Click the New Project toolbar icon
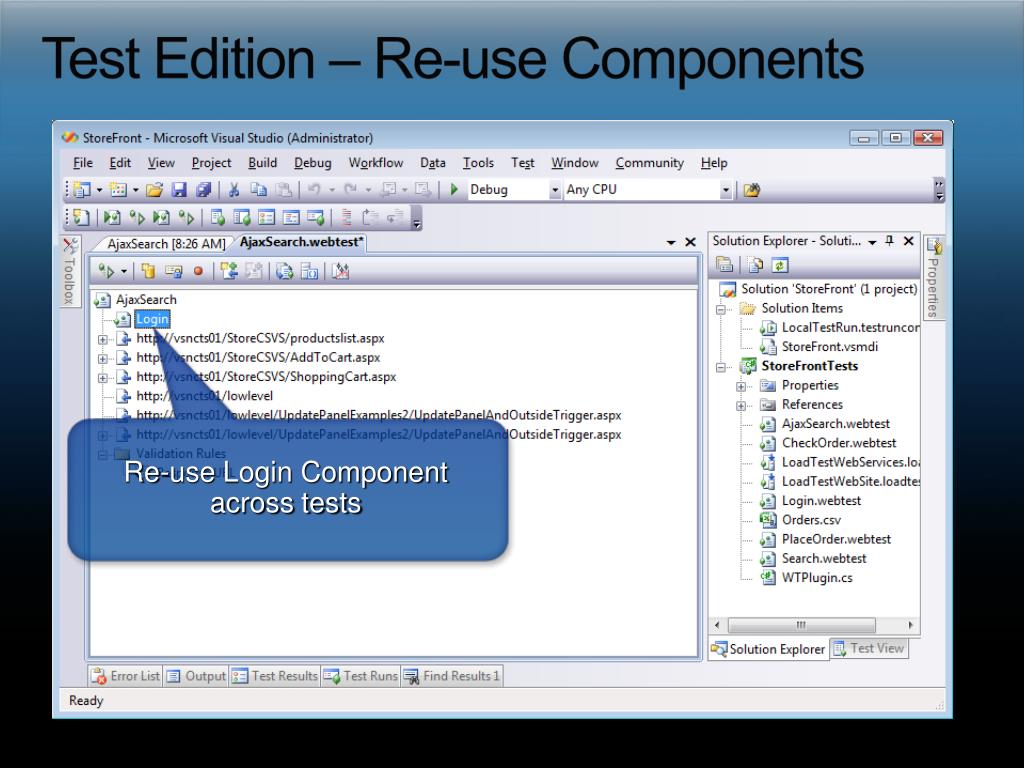 (x=82, y=190)
